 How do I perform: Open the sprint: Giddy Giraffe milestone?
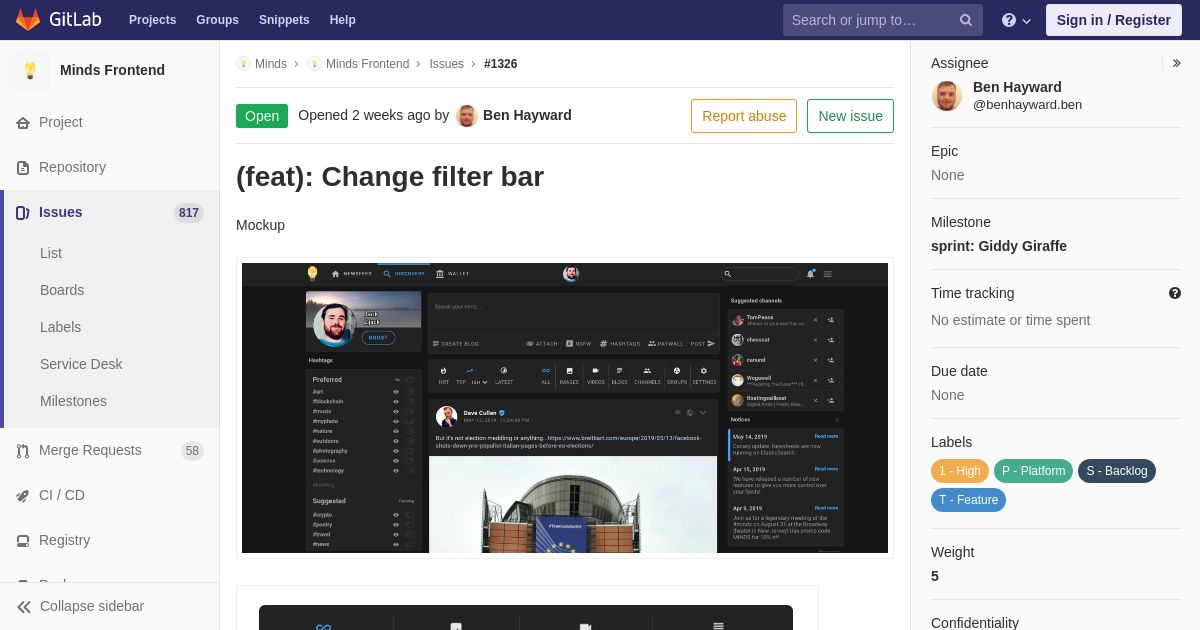999,246
